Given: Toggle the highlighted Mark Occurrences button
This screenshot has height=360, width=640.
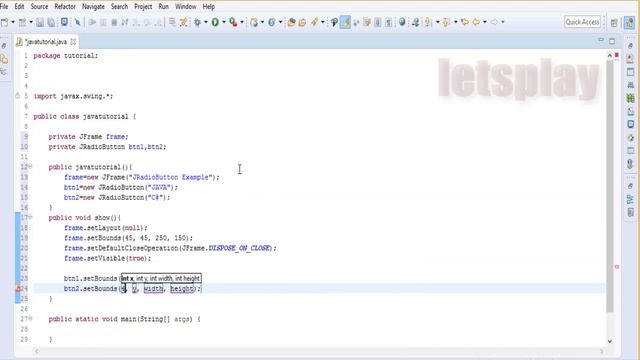Looking at the screenshot, I should [x=345, y=22].
